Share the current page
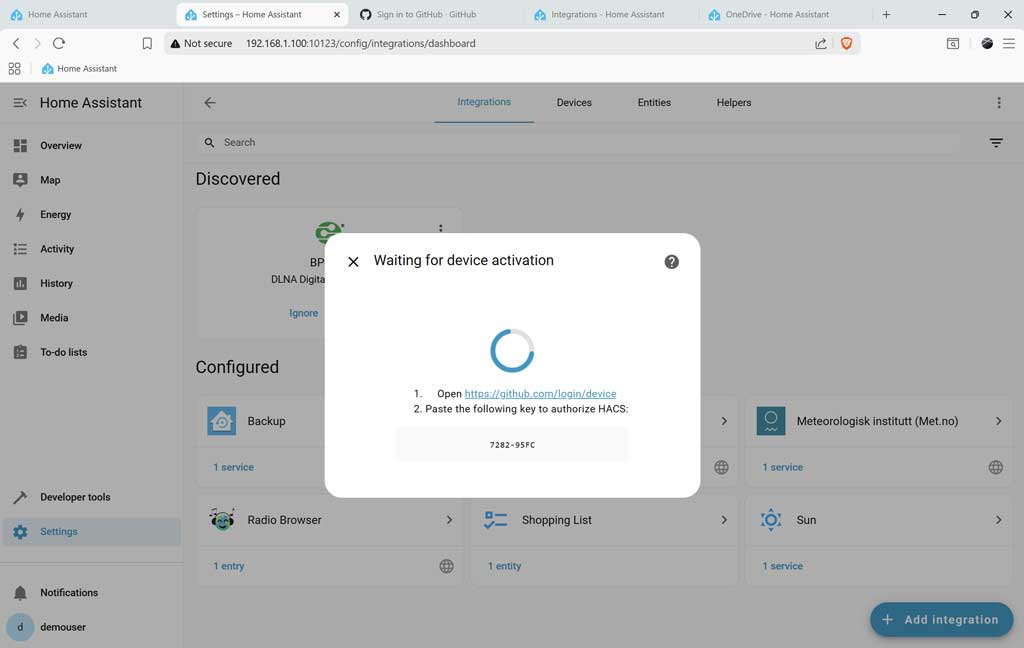The image size is (1024, 648). (x=821, y=43)
